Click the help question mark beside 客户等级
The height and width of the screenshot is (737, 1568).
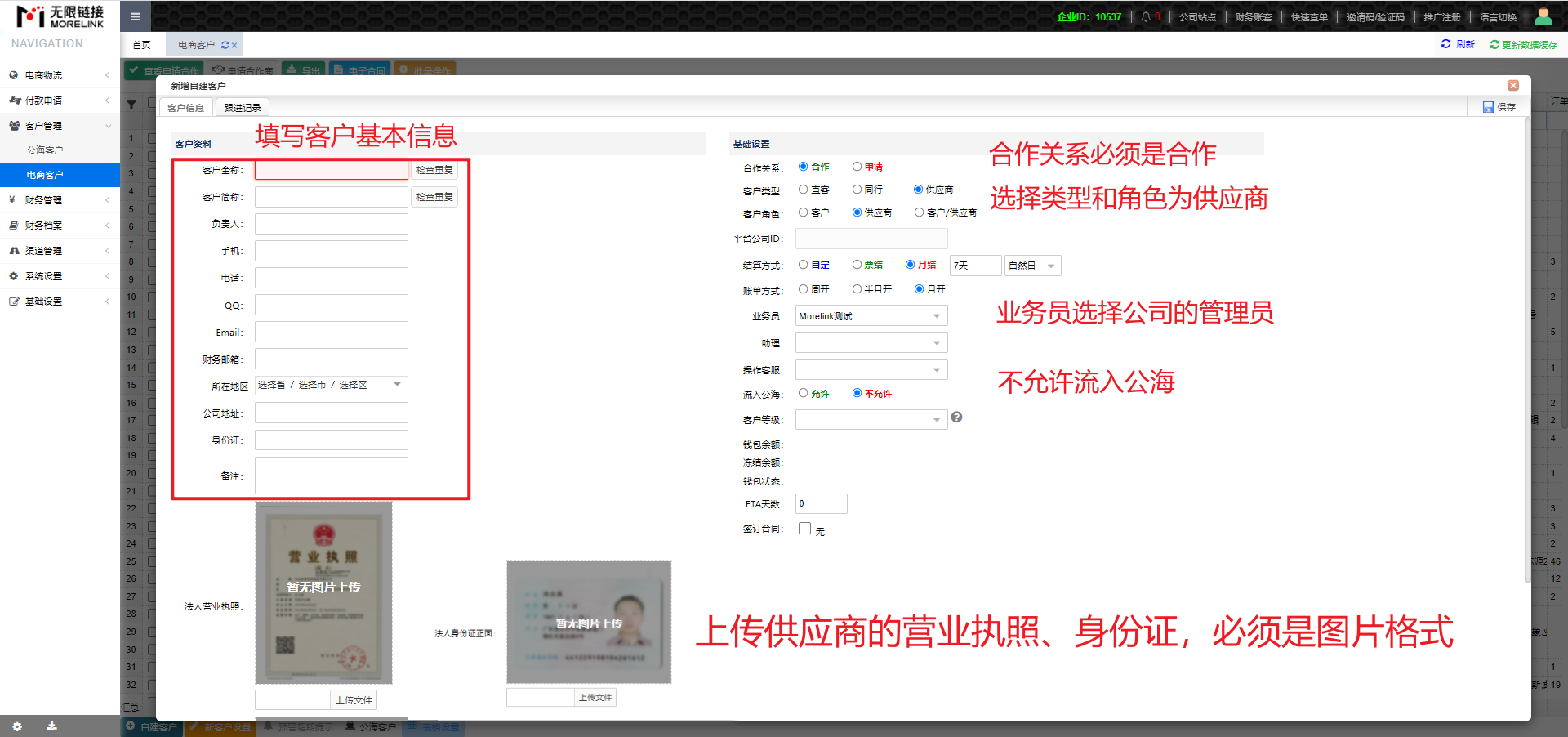[956, 418]
